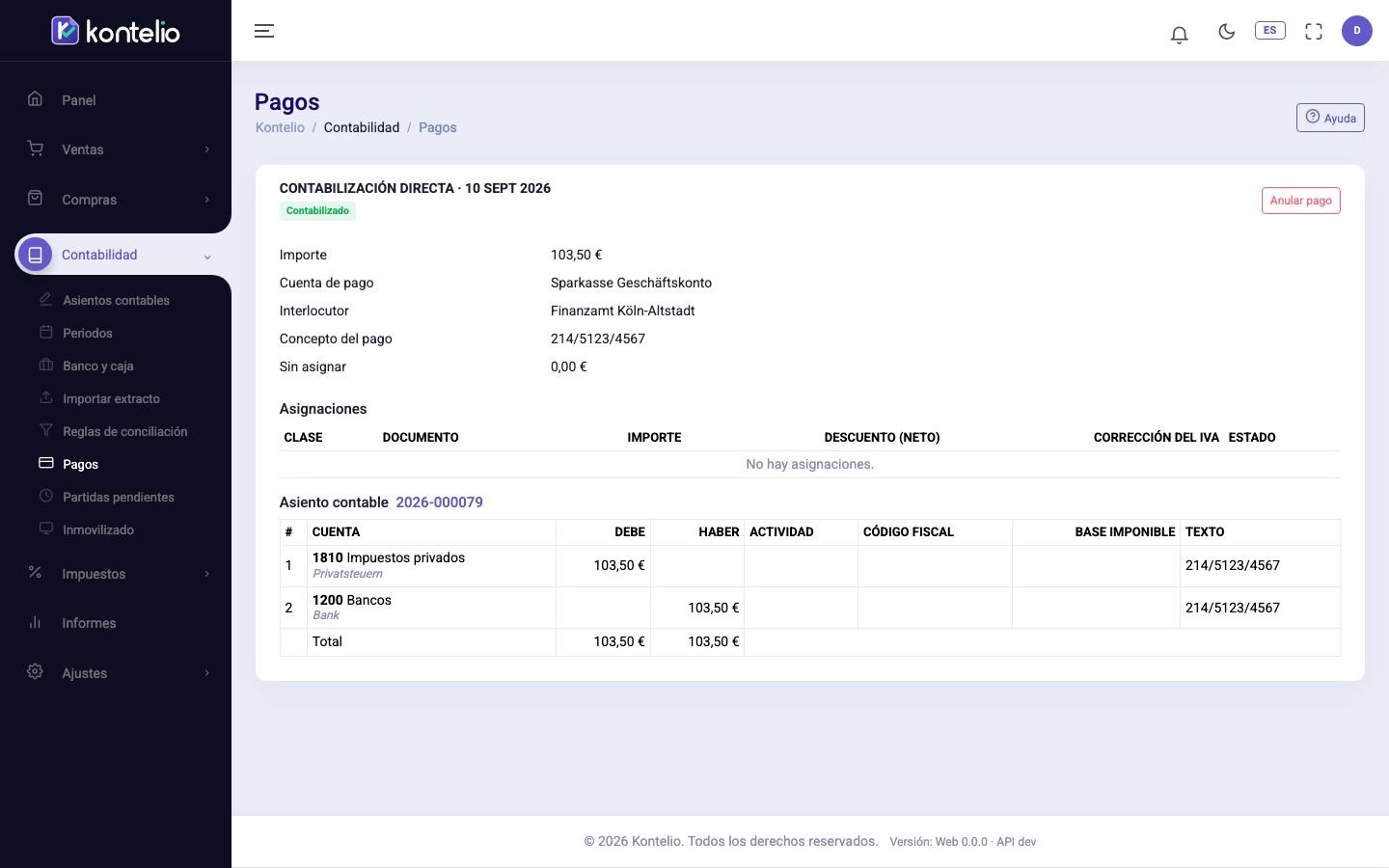1389x868 pixels.
Task: Click the Kontelio logo
Action: [x=116, y=31]
